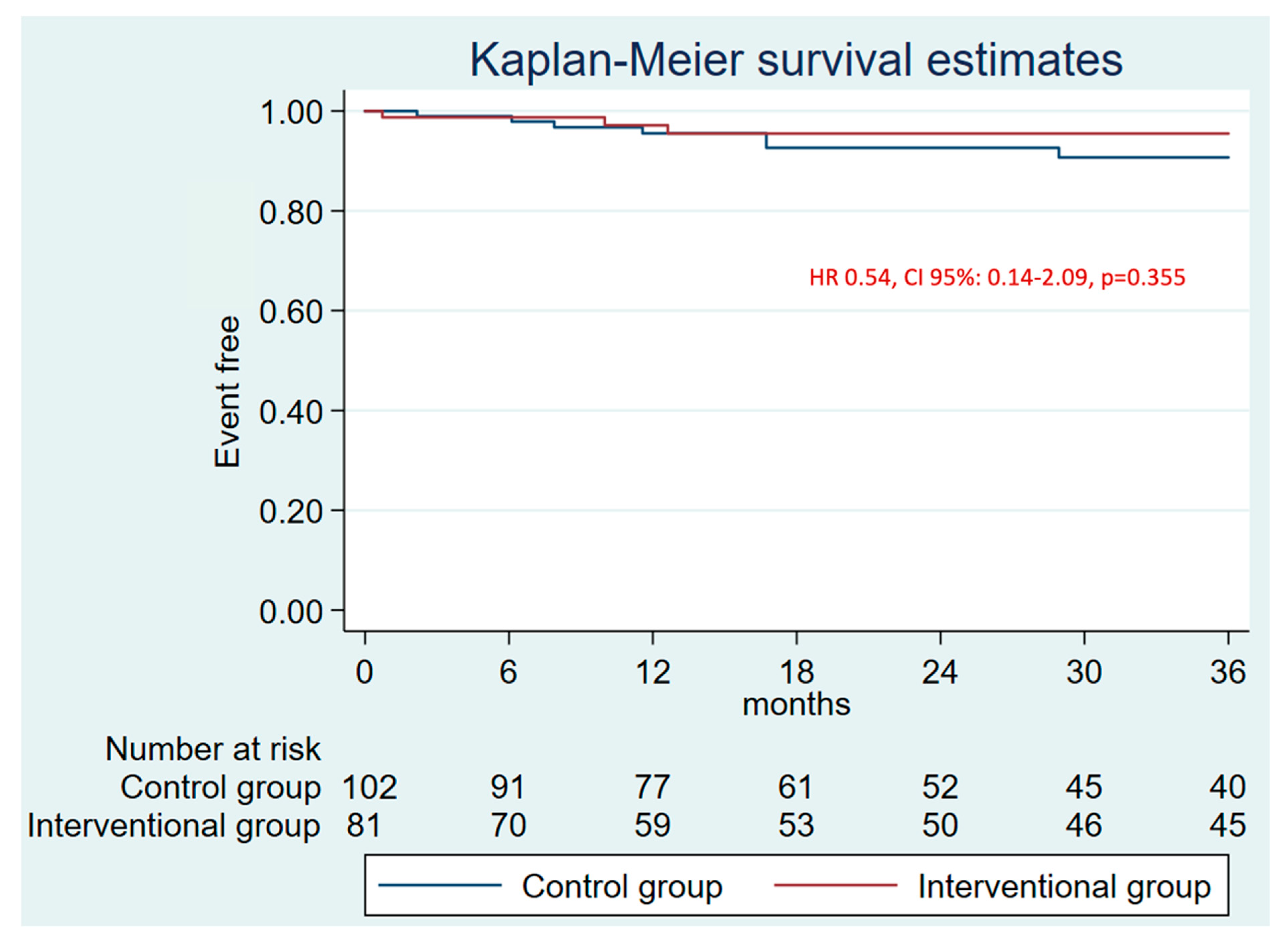The height and width of the screenshot is (946, 1288).
Task: Click the Number at risk heading
Action: coord(213,749)
